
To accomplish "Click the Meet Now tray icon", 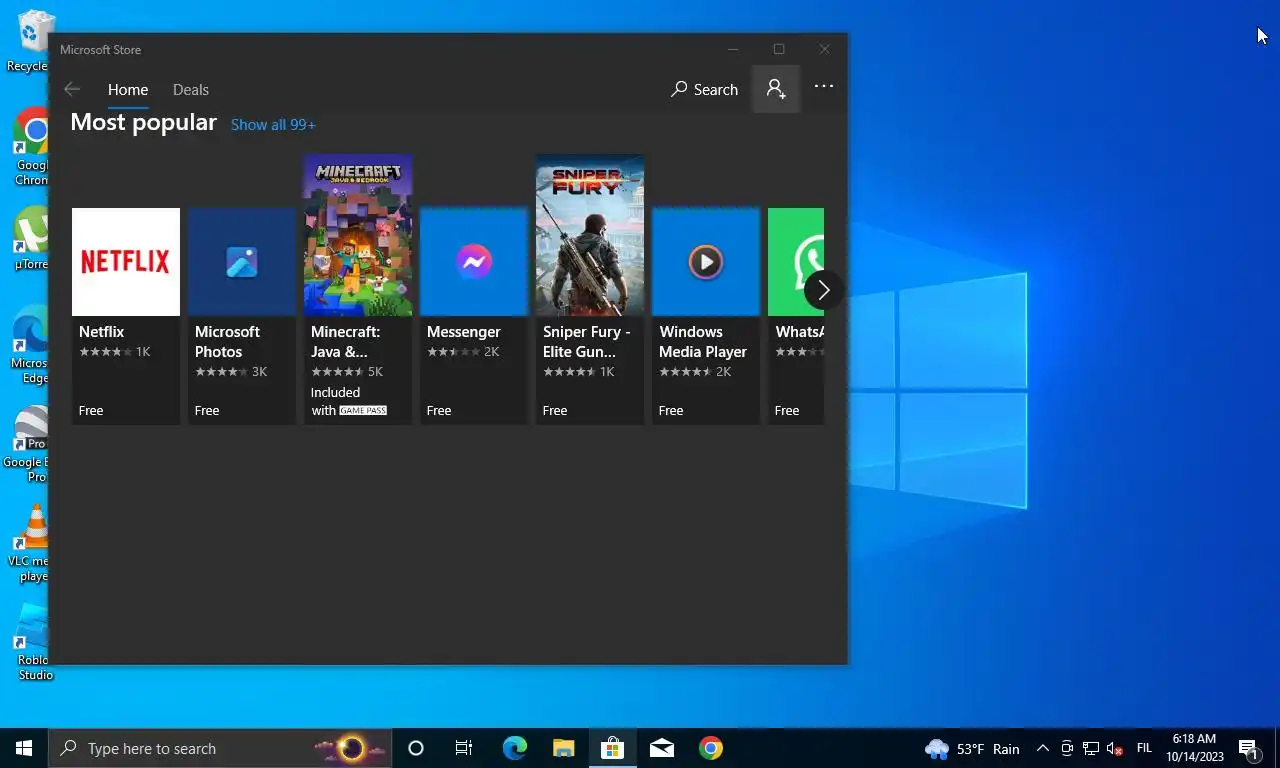I will [1067, 748].
